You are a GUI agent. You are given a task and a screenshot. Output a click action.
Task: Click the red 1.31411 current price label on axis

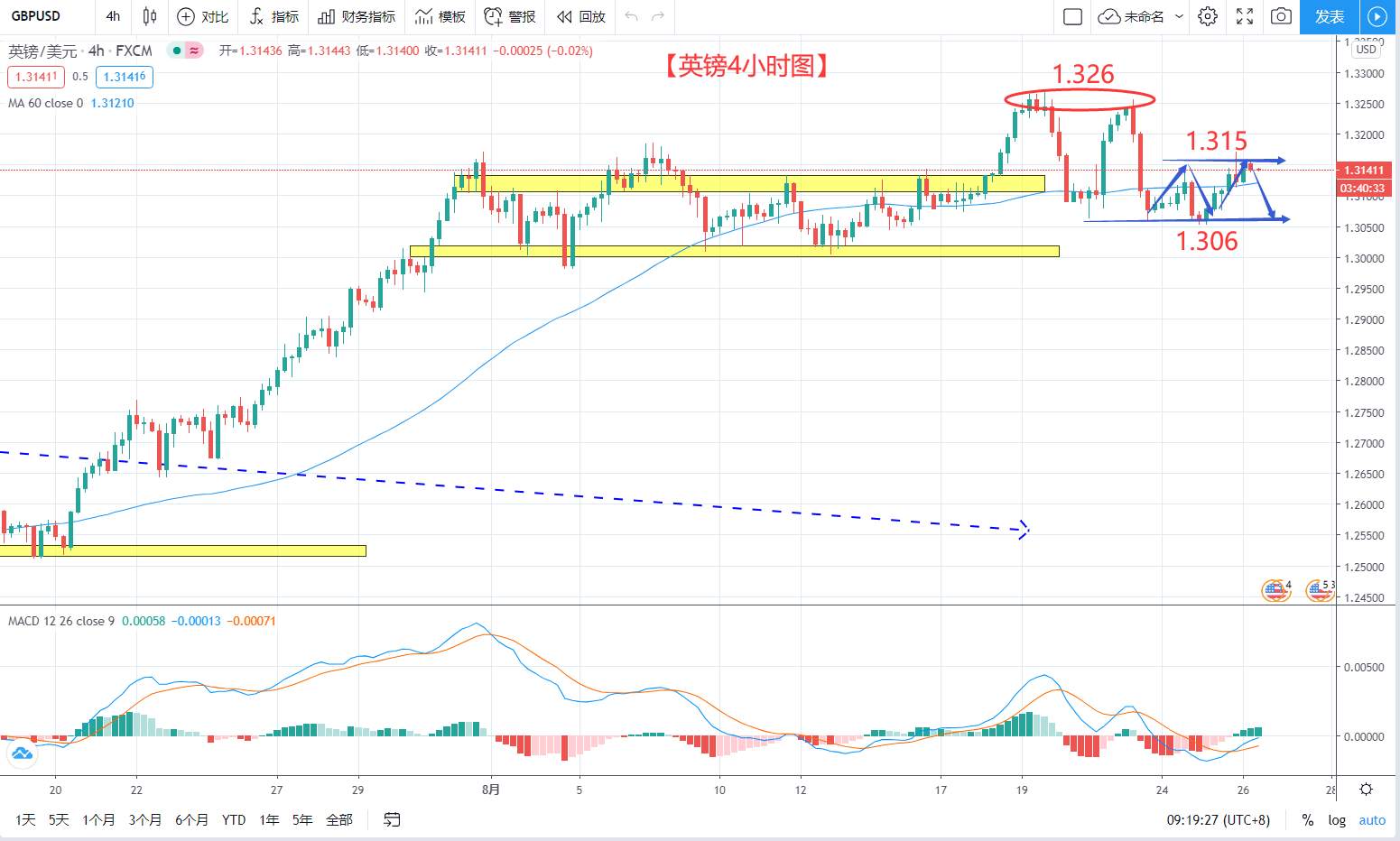click(1363, 170)
